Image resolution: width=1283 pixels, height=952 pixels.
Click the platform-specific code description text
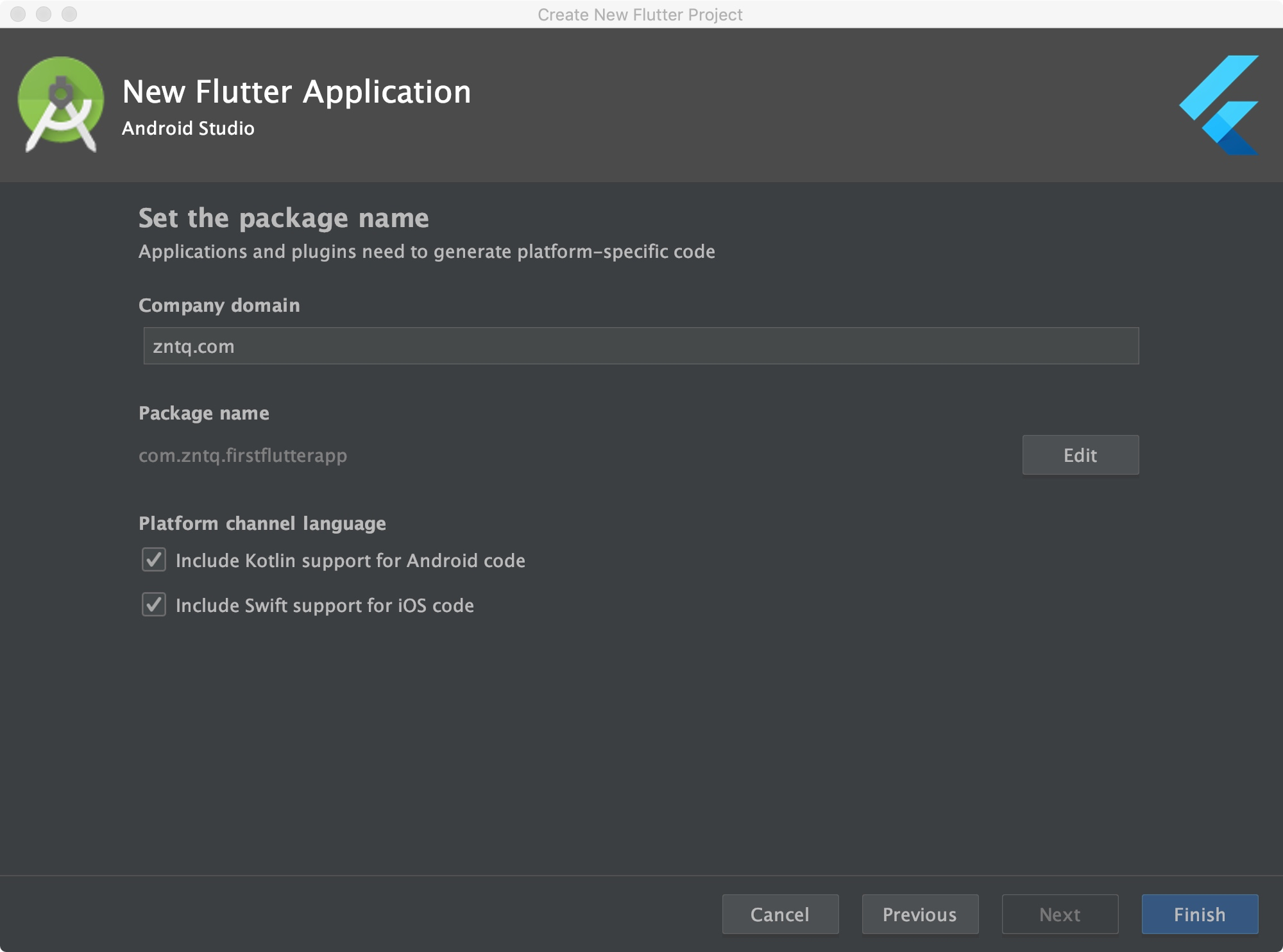click(x=427, y=251)
